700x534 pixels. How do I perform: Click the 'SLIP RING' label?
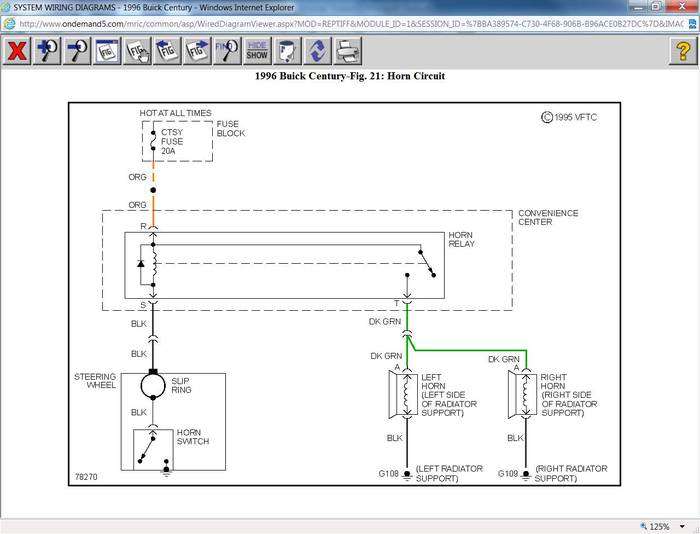tap(181, 385)
